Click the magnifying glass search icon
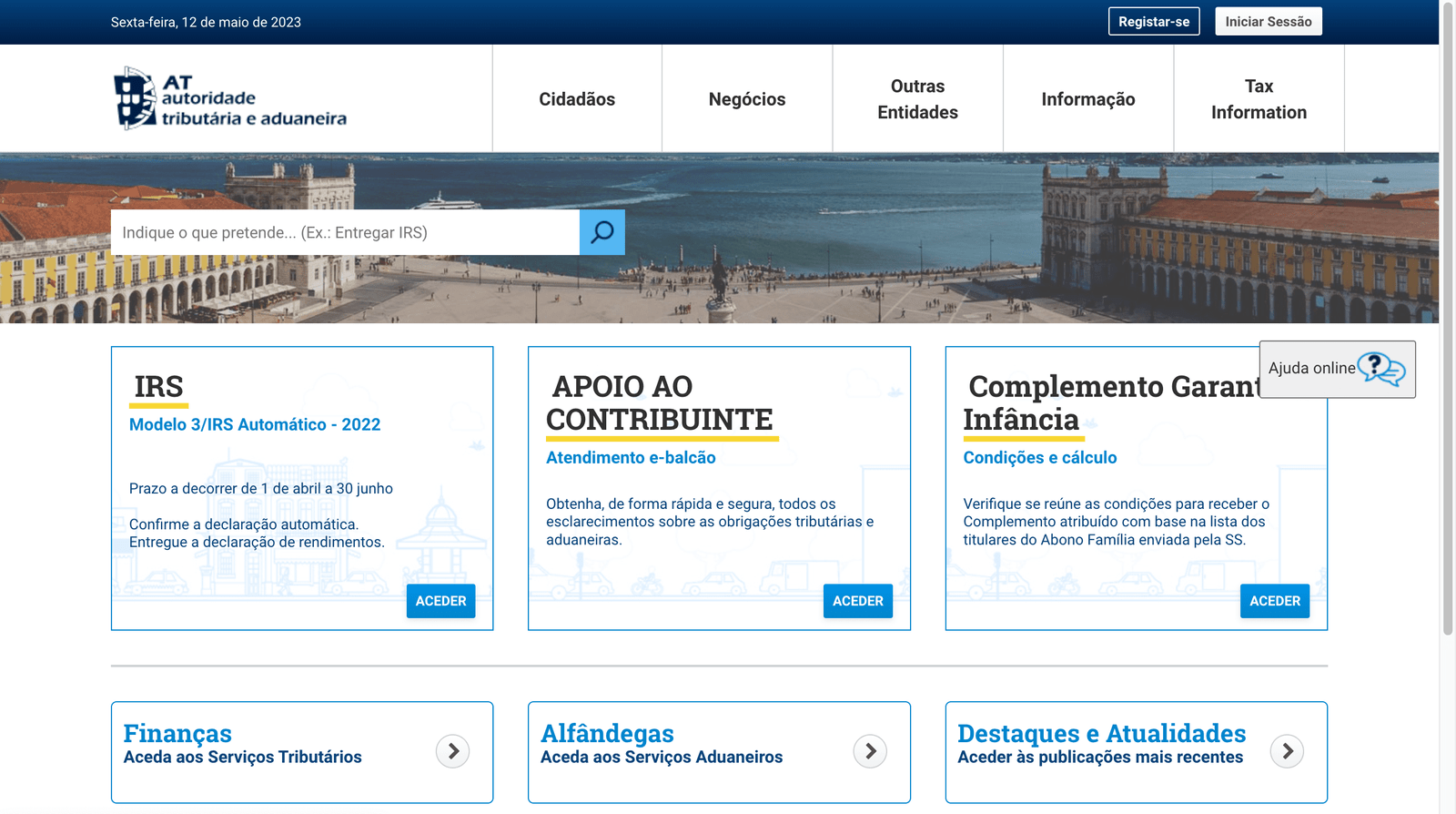 click(x=602, y=232)
